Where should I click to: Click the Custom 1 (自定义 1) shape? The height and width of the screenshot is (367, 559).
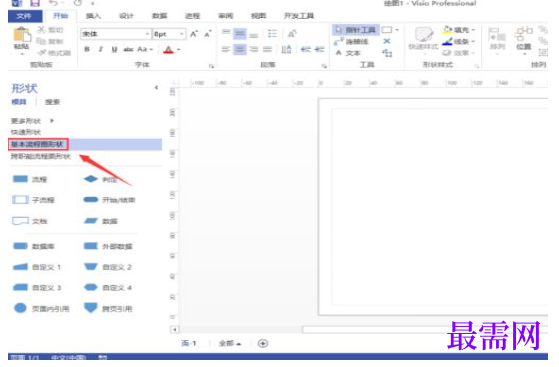coord(37,267)
